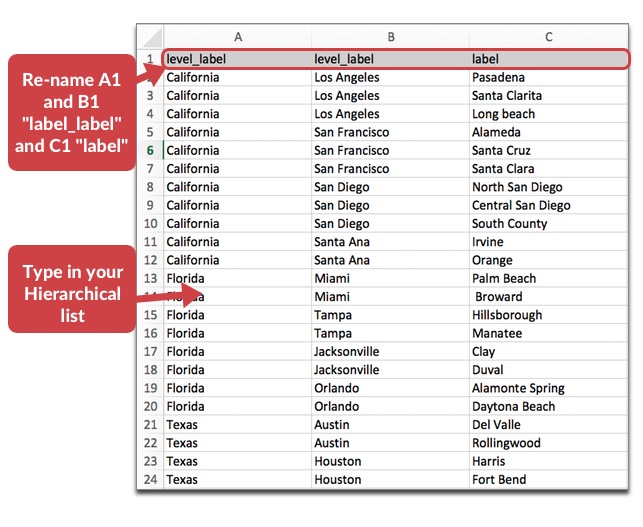The width and height of the screenshot is (643, 527).
Task: Click Texas in row 24
Action: [x=238, y=479]
